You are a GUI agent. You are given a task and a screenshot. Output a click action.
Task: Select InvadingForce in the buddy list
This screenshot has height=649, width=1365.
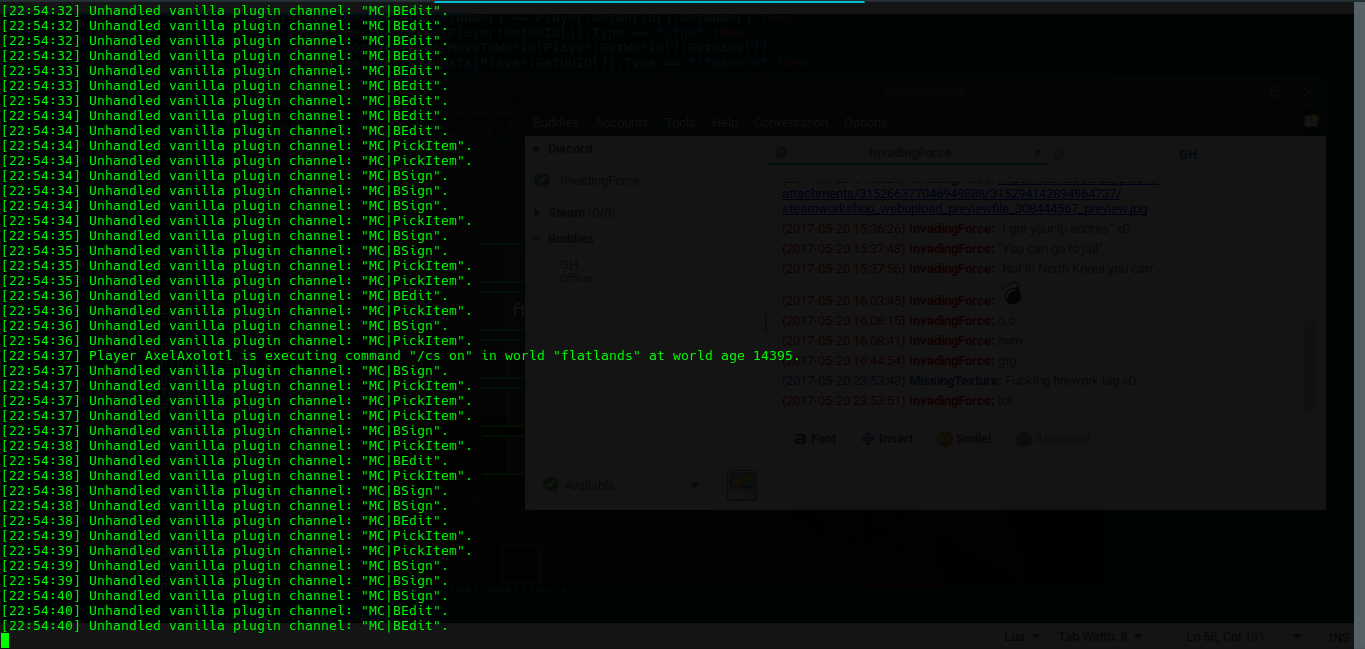click(600, 181)
